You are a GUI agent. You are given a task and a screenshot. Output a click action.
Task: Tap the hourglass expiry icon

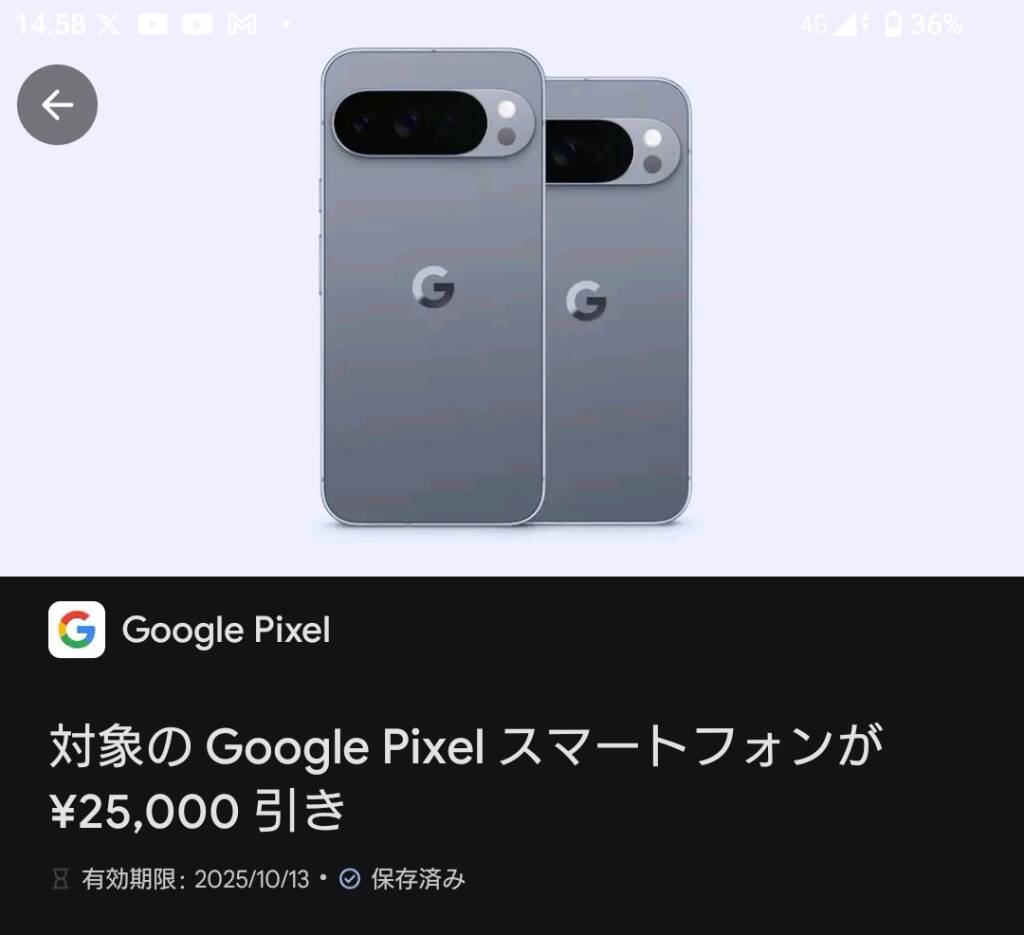pyautogui.click(x=61, y=879)
